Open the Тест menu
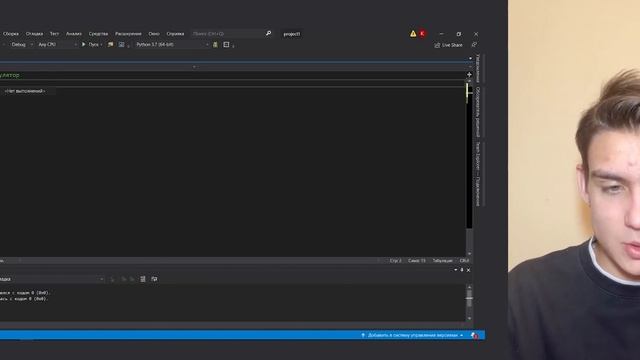Viewport: 640px width, 360px height. click(x=54, y=34)
